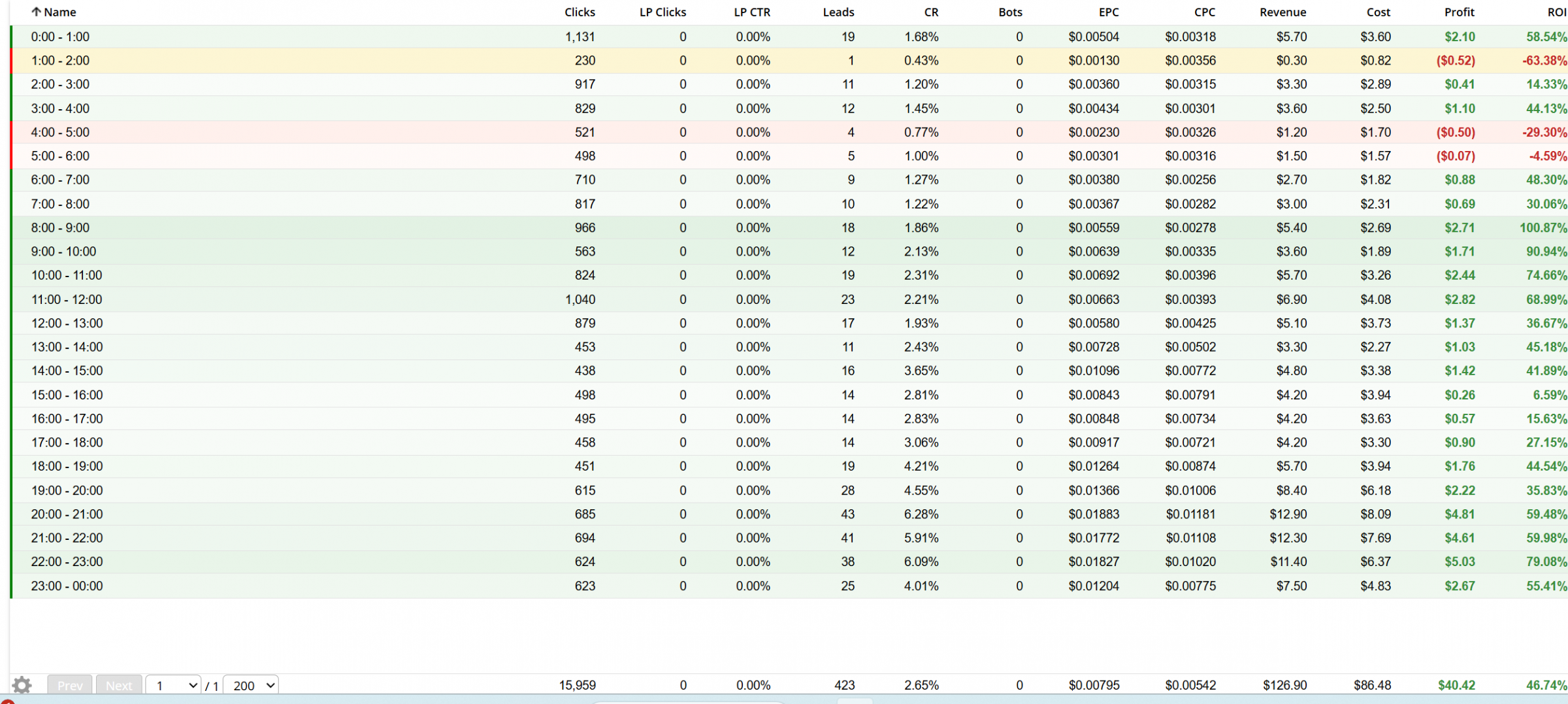Viewport: 1568px width, 704px height.
Task: Select the 4:00 - 5:00 row
Action: click(789, 132)
